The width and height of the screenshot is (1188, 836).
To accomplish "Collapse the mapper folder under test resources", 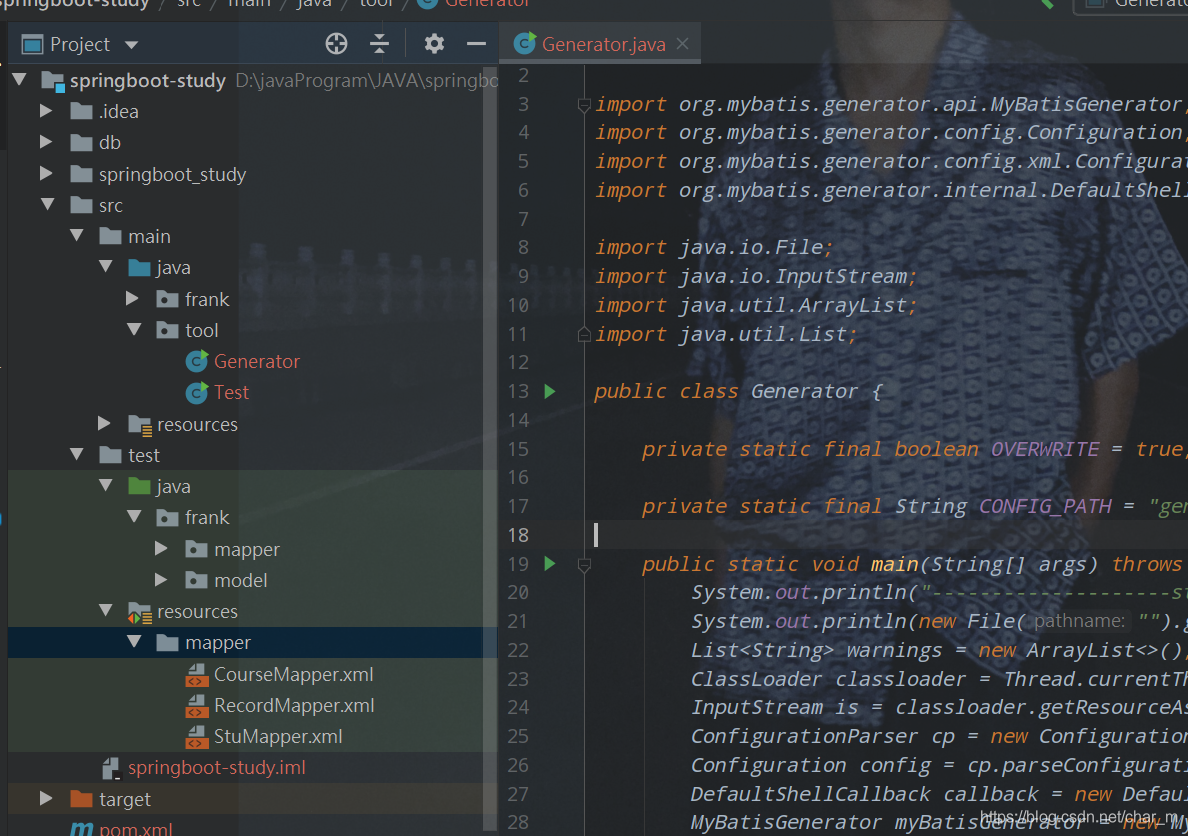I will click(135, 642).
